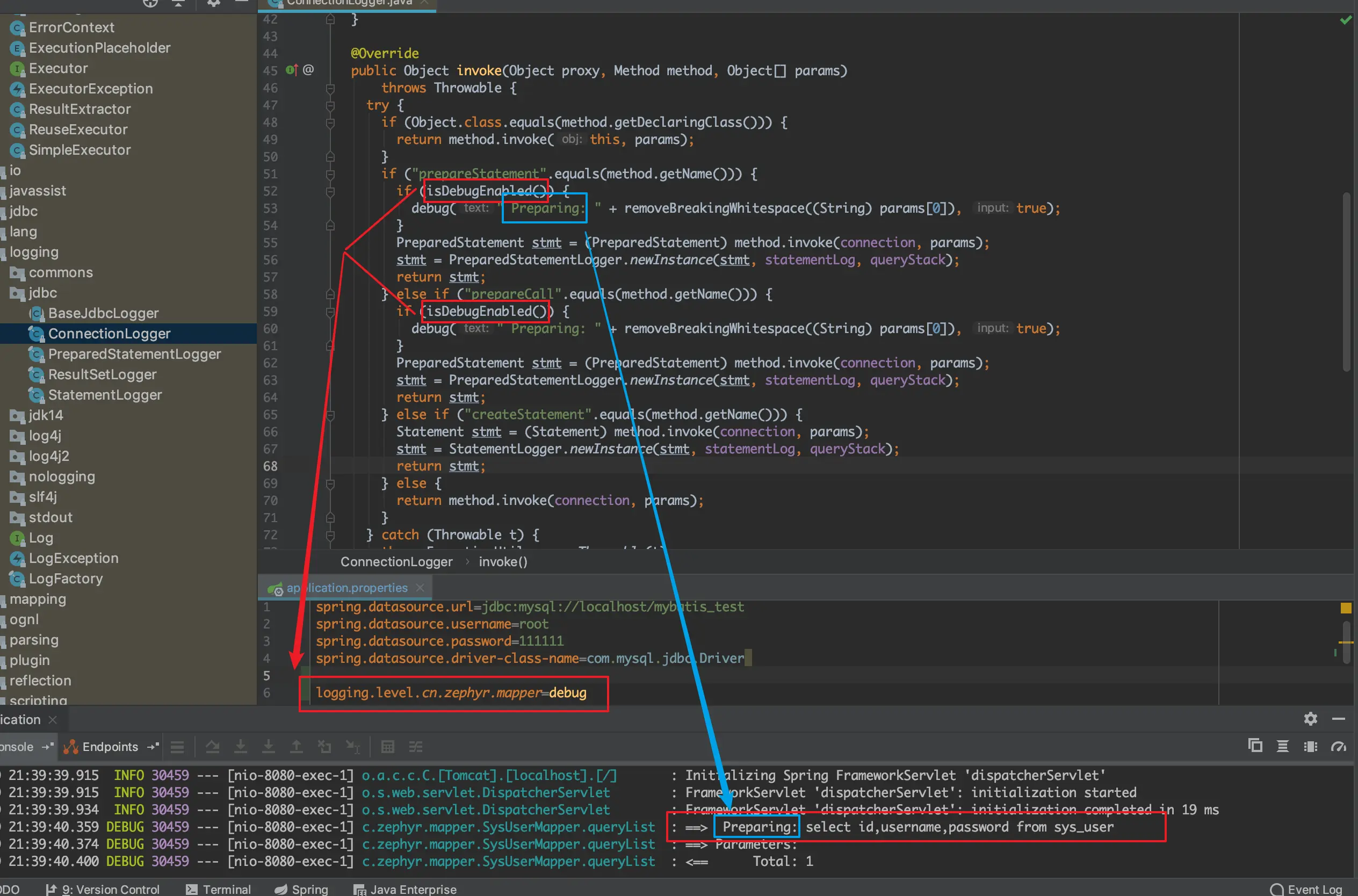Click the Restore Layout windows icon
Viewport: 1358px width, 896px height.
(x=1255, y=746)
